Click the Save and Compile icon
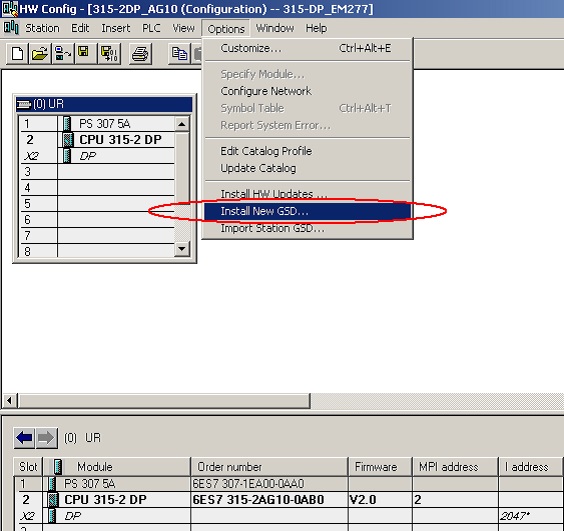Viewport: 564px width, 531px height. tap(109, 54)
